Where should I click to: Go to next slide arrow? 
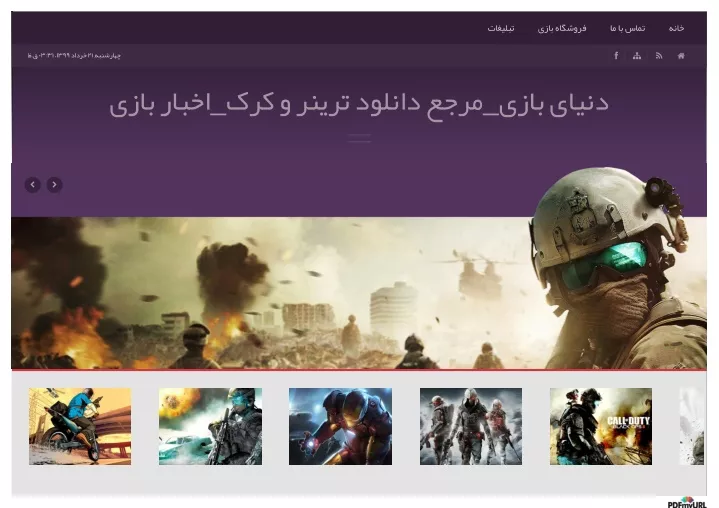54,185
